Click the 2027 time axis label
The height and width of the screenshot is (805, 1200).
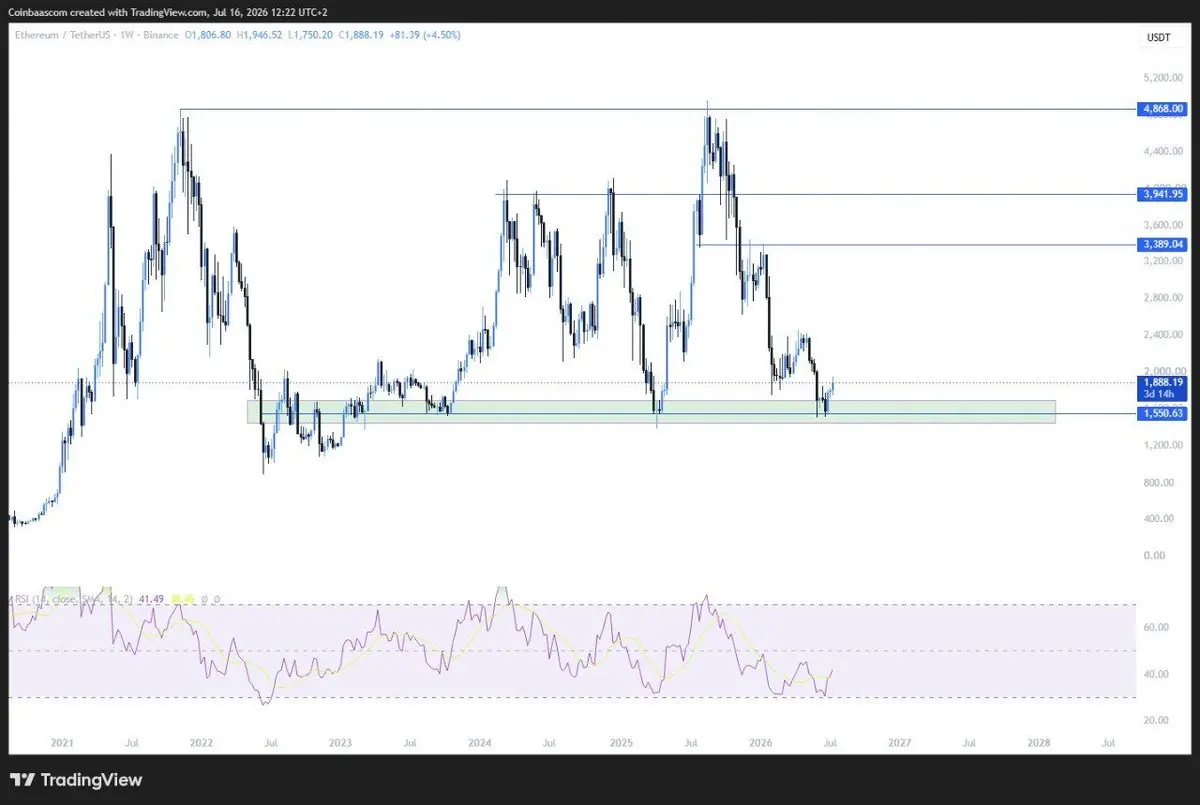(x=899, y=744)
